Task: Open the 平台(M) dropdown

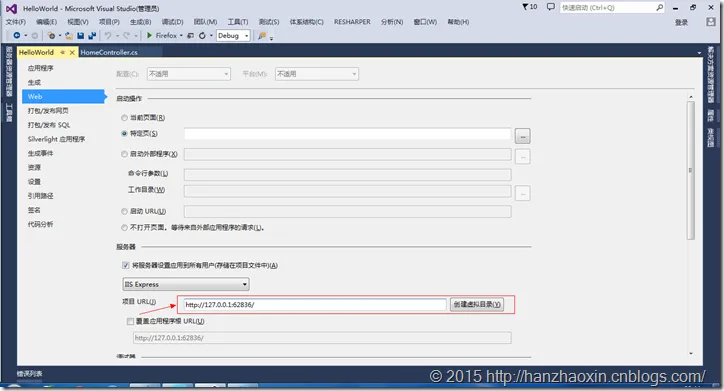Action: pyautogui.click(x=317, y=74)
